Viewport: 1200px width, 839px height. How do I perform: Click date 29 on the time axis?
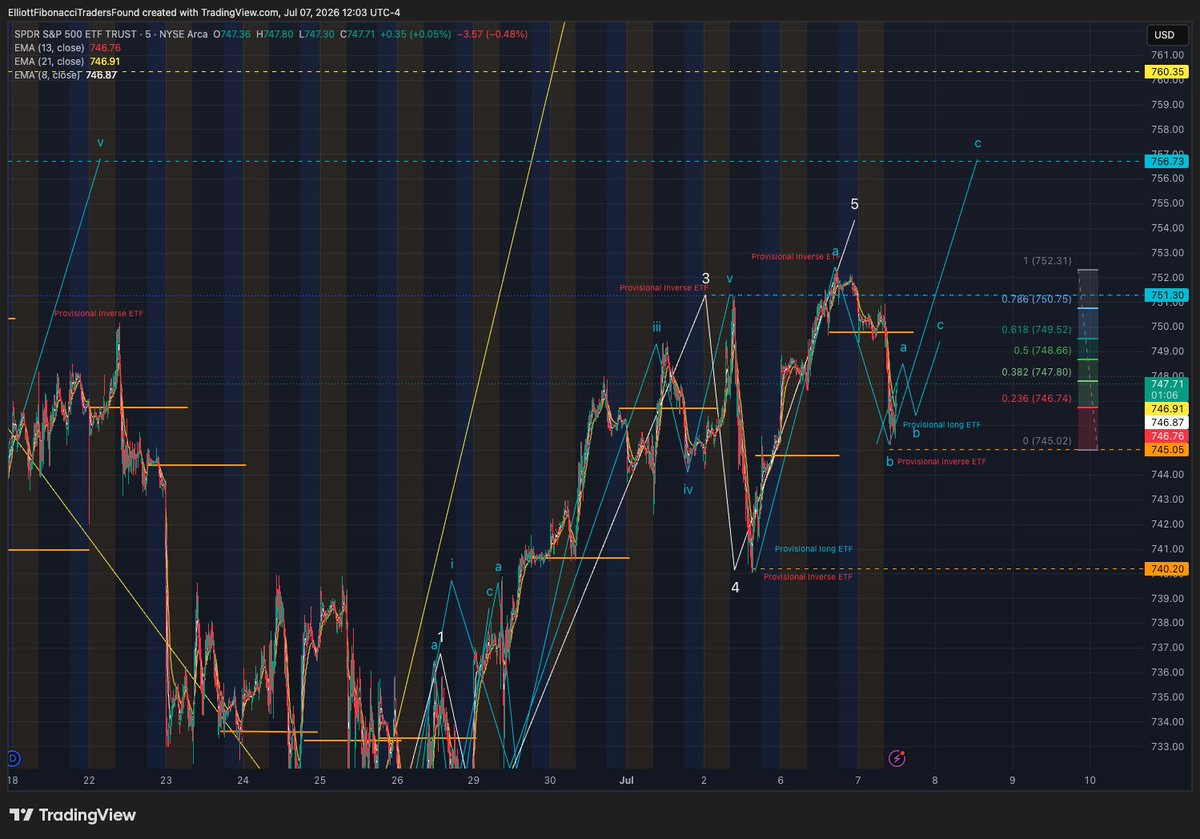coord(474,779)
